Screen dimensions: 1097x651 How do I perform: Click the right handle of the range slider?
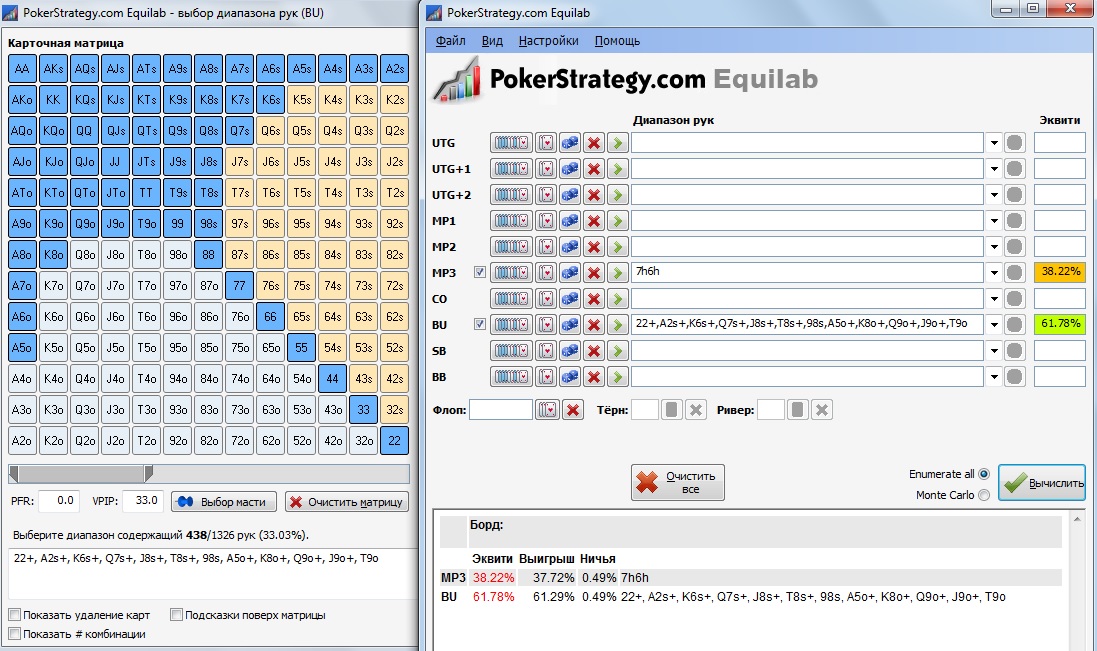(148, 473)
